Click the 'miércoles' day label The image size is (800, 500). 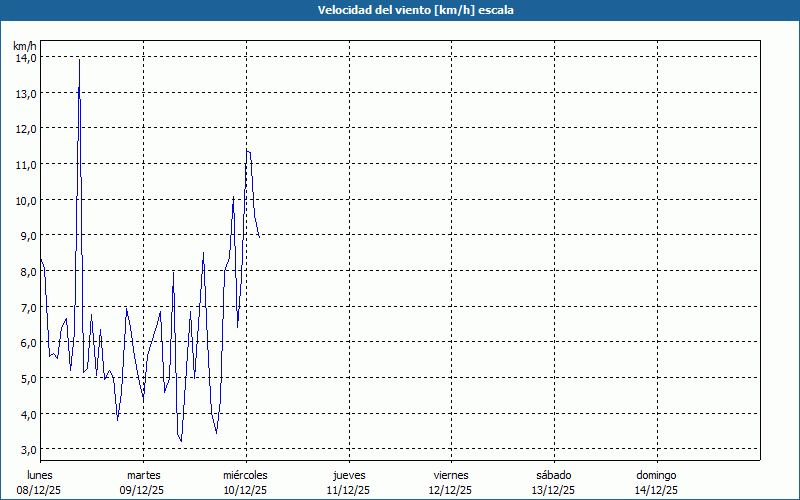[x=245, y=475]
